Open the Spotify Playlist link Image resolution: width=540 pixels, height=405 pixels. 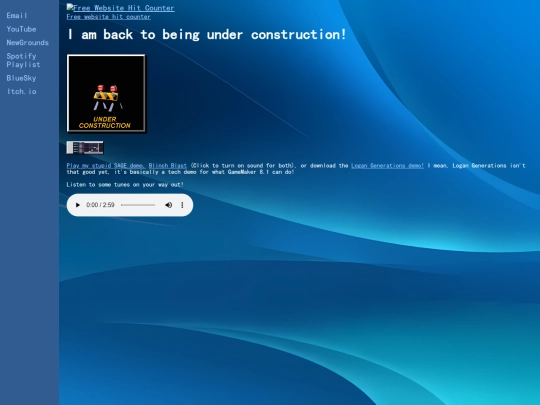23,60
